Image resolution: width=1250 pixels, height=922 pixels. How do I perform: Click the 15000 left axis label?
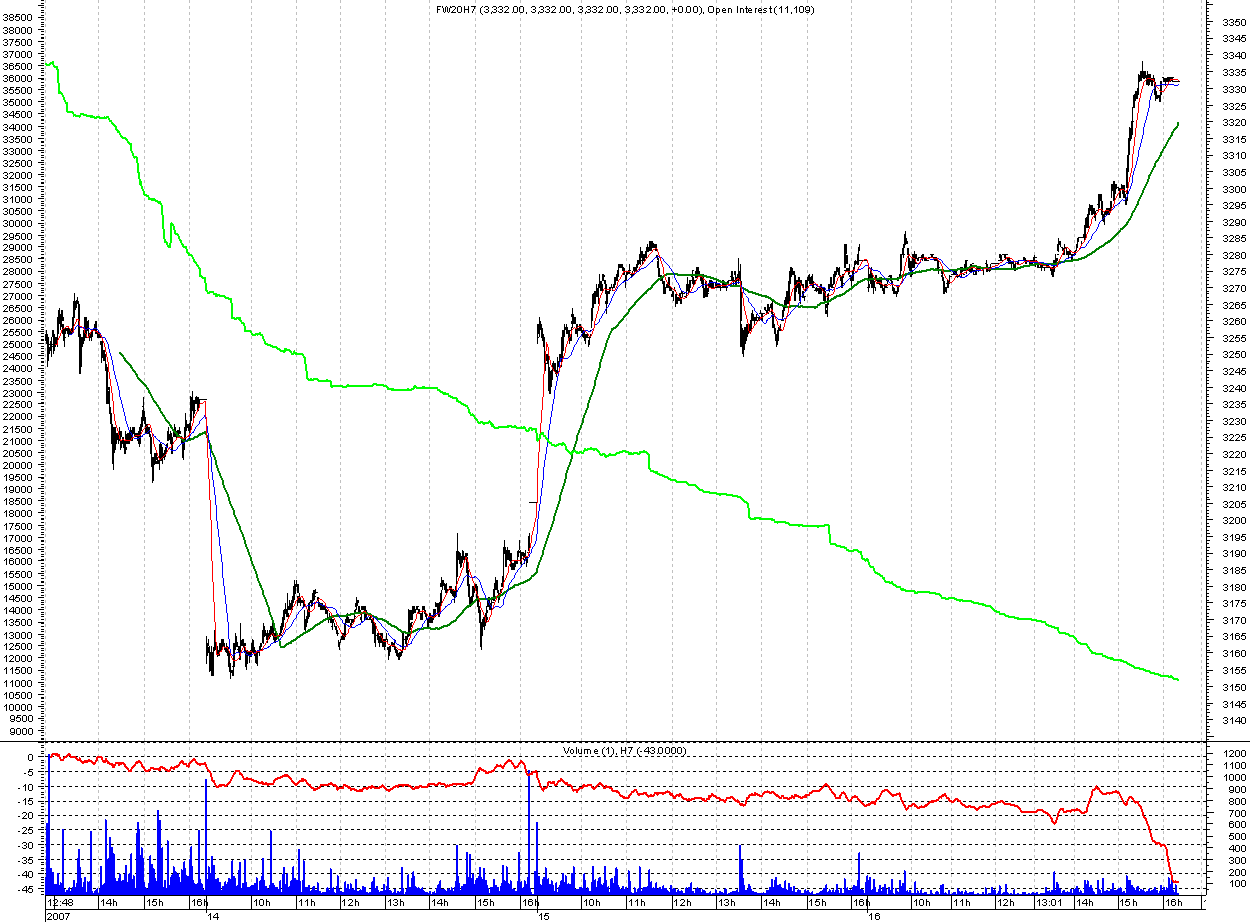point(19,586)
